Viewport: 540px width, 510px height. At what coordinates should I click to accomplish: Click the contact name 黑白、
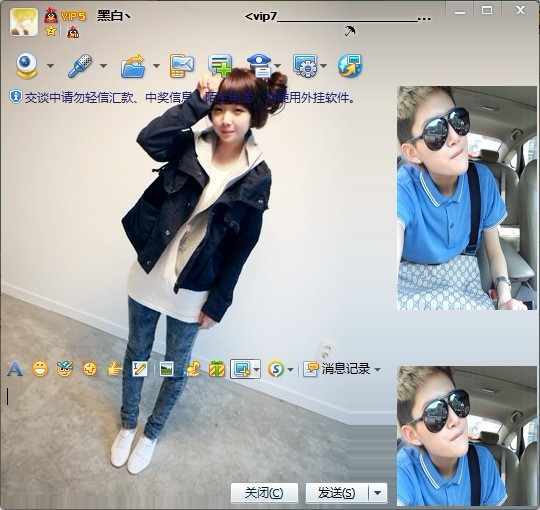[114, 15]
